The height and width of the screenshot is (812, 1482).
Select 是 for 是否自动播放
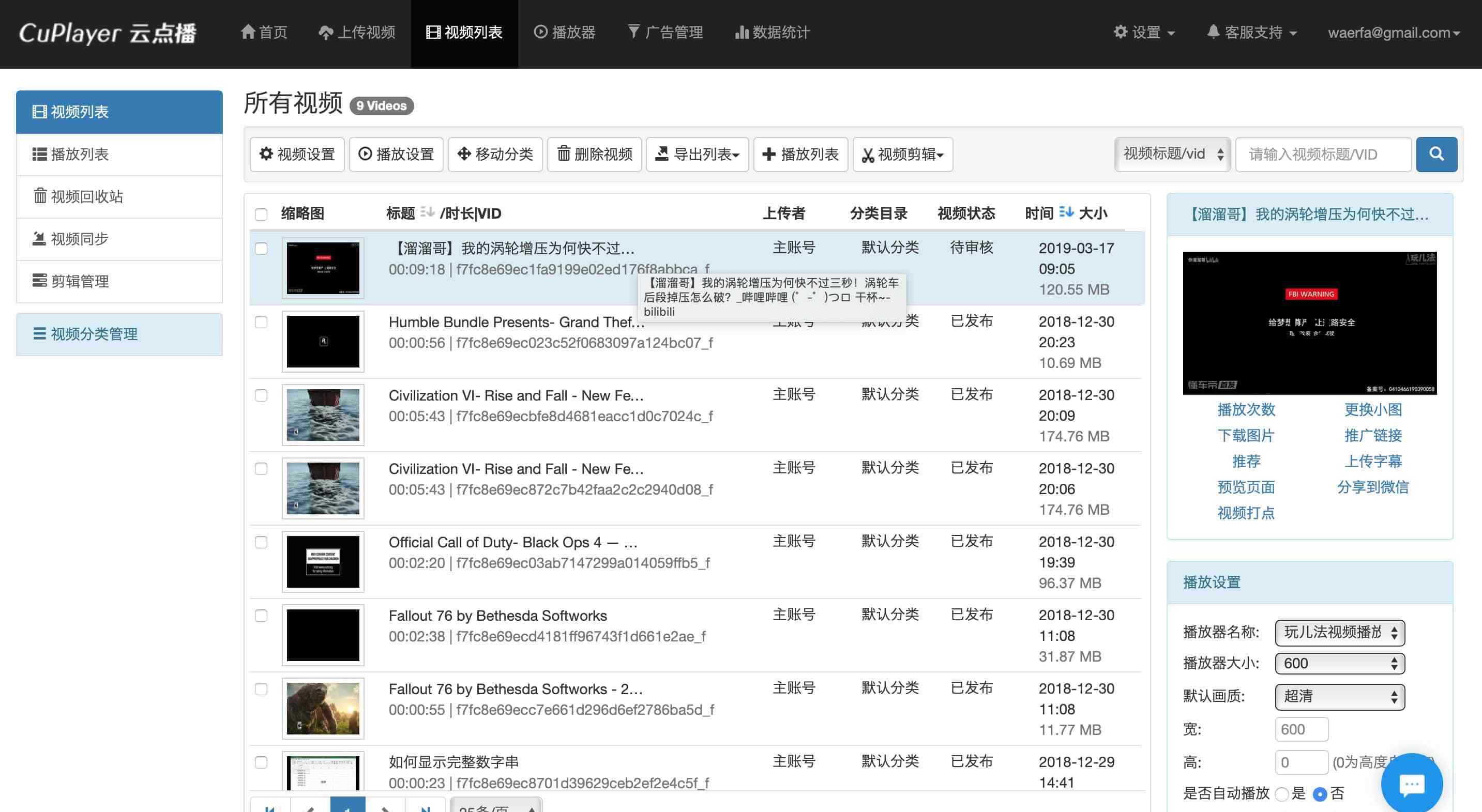point(1282,794)
